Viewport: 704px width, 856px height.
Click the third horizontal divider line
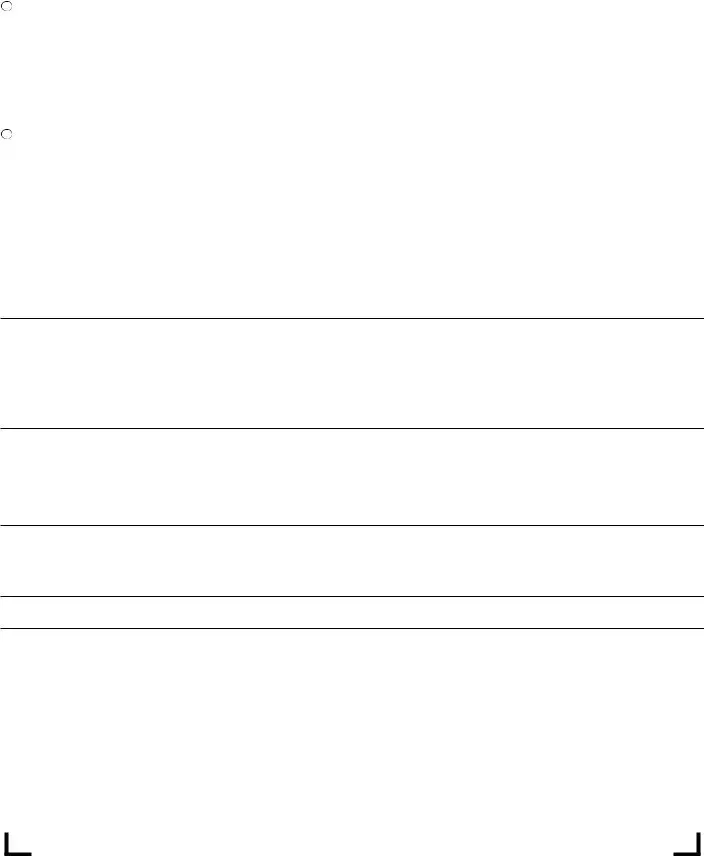click(352, 525)
